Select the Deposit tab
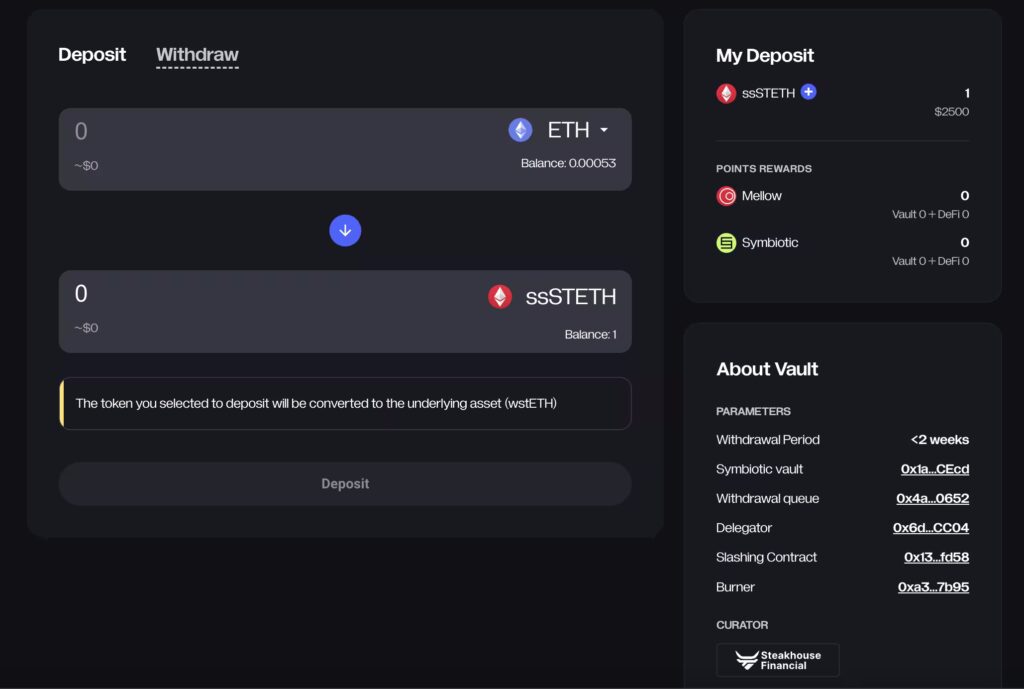The width and height of the screenshot is (1024, 689). 92,55
